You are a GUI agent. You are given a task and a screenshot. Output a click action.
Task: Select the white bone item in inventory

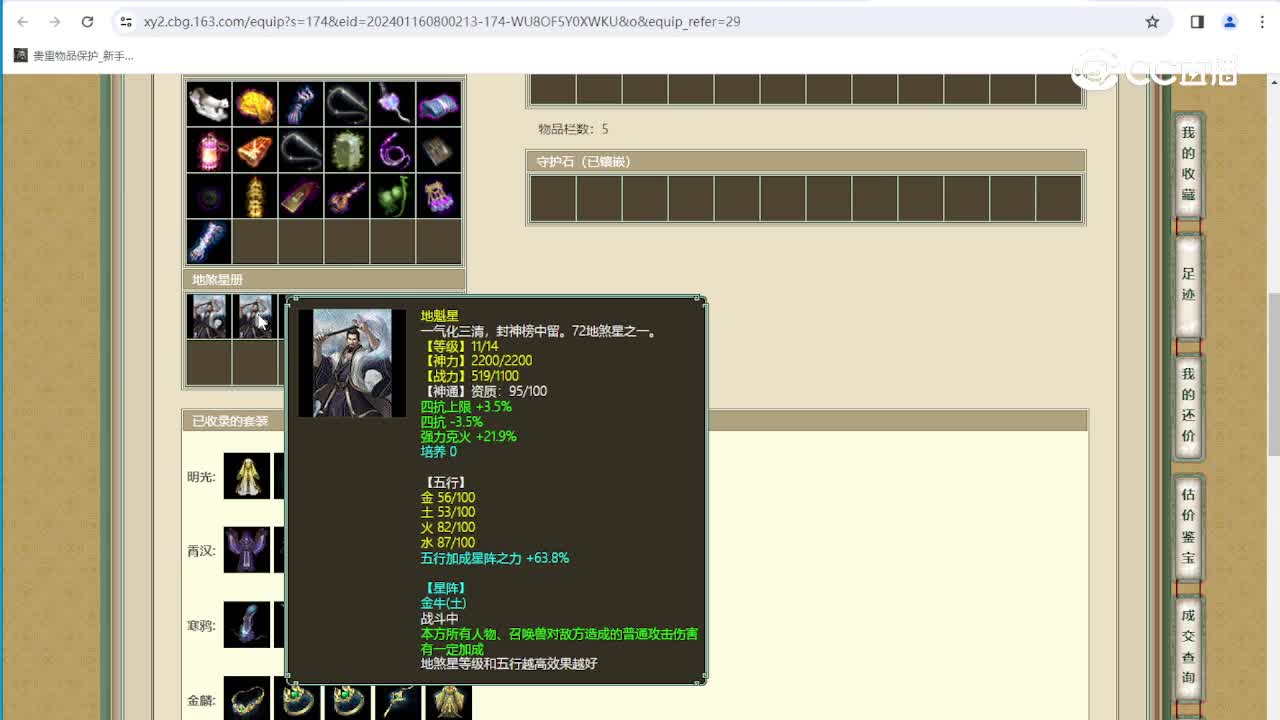[x=209, y=103]
